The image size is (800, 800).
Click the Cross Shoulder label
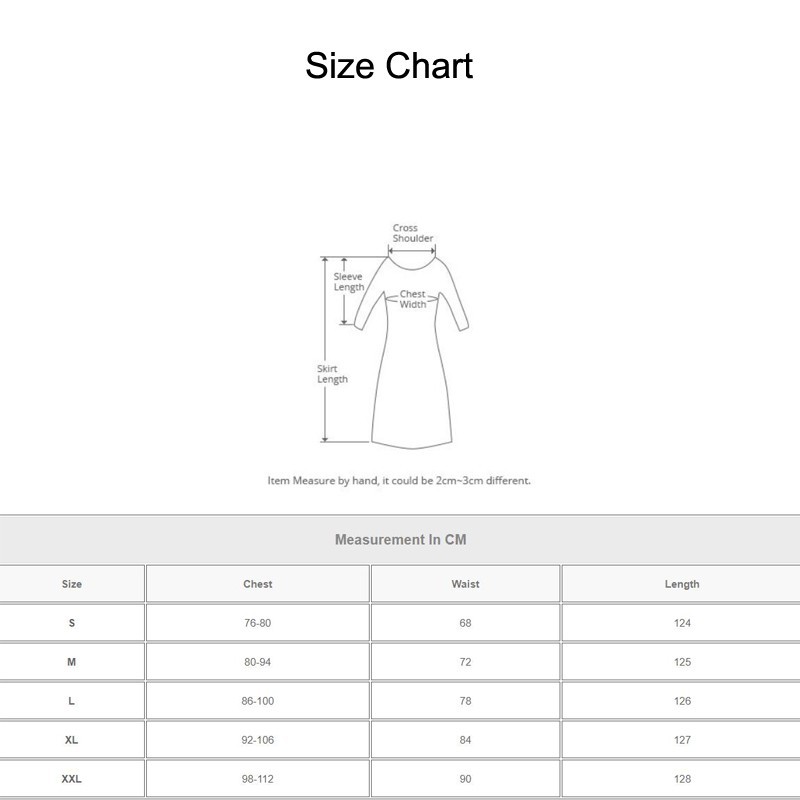pos(412,233)
